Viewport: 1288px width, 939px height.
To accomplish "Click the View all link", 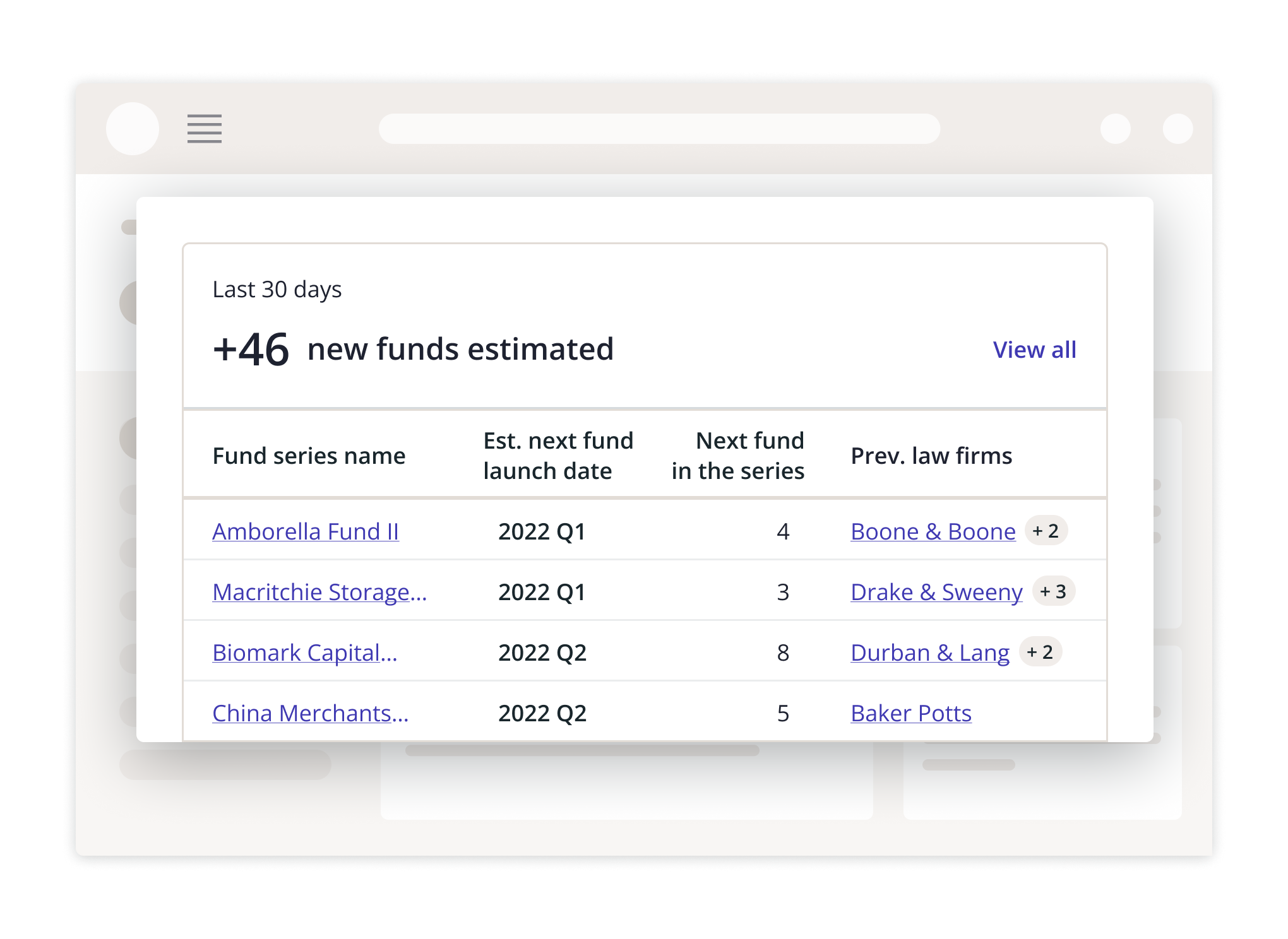I will point(1035,350).
